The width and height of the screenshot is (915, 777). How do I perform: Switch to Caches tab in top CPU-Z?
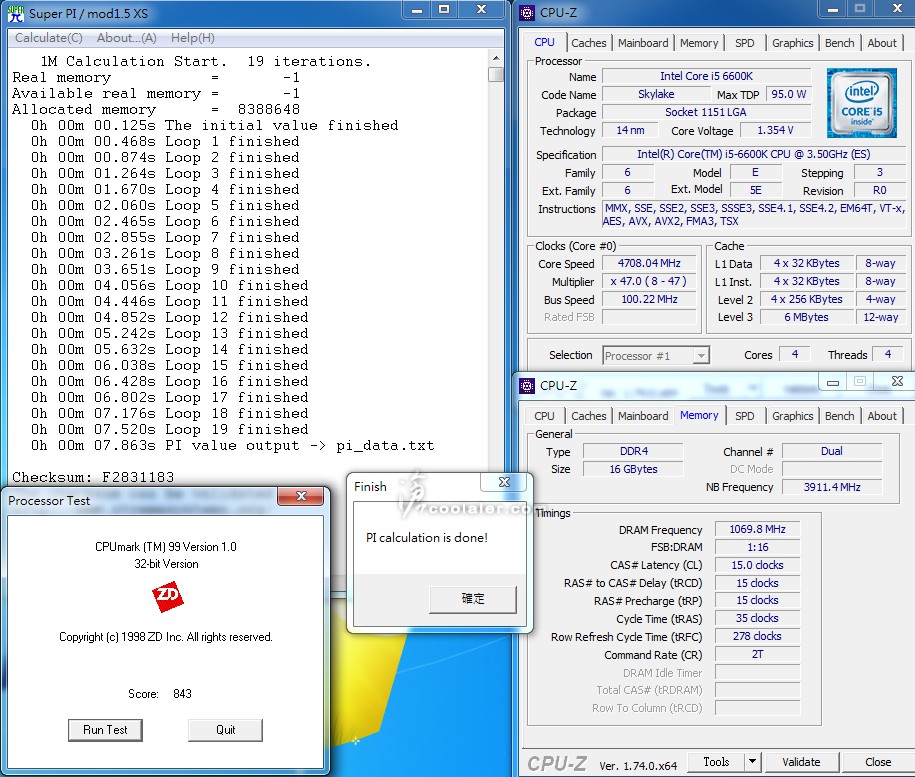[588, 43]
